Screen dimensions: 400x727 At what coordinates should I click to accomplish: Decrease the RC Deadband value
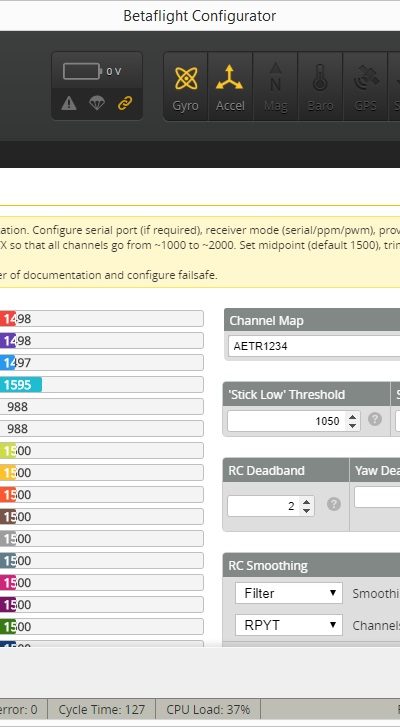click(306, 510)
